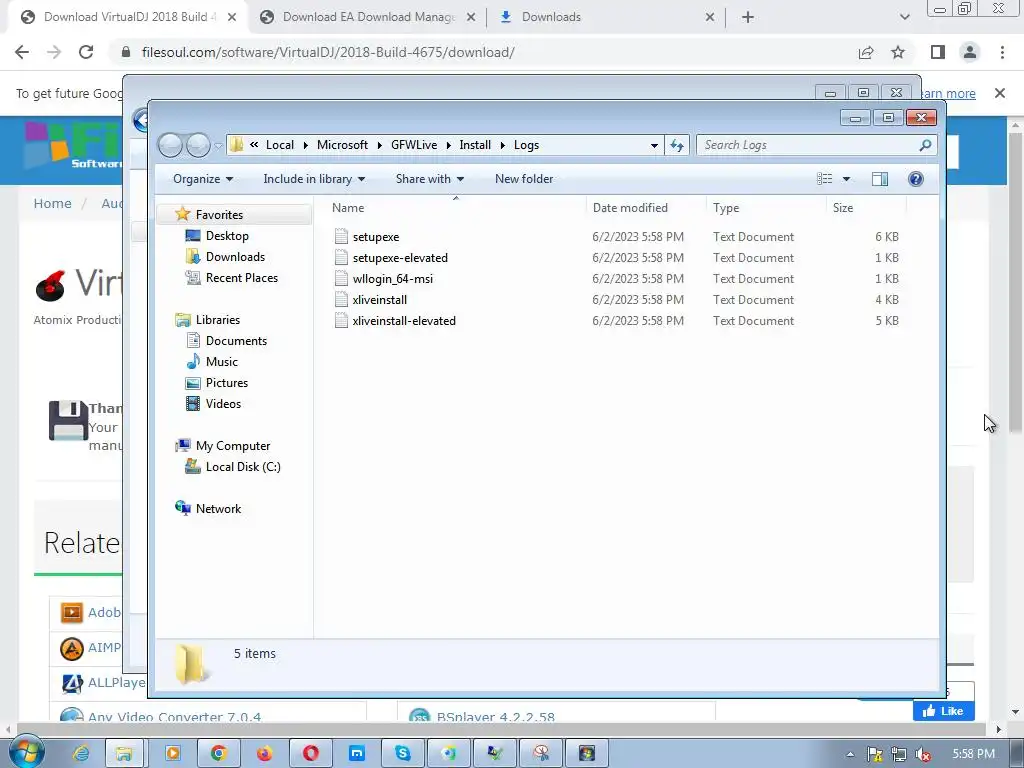
Task: Open Documents library
Action: click(236, 340)
